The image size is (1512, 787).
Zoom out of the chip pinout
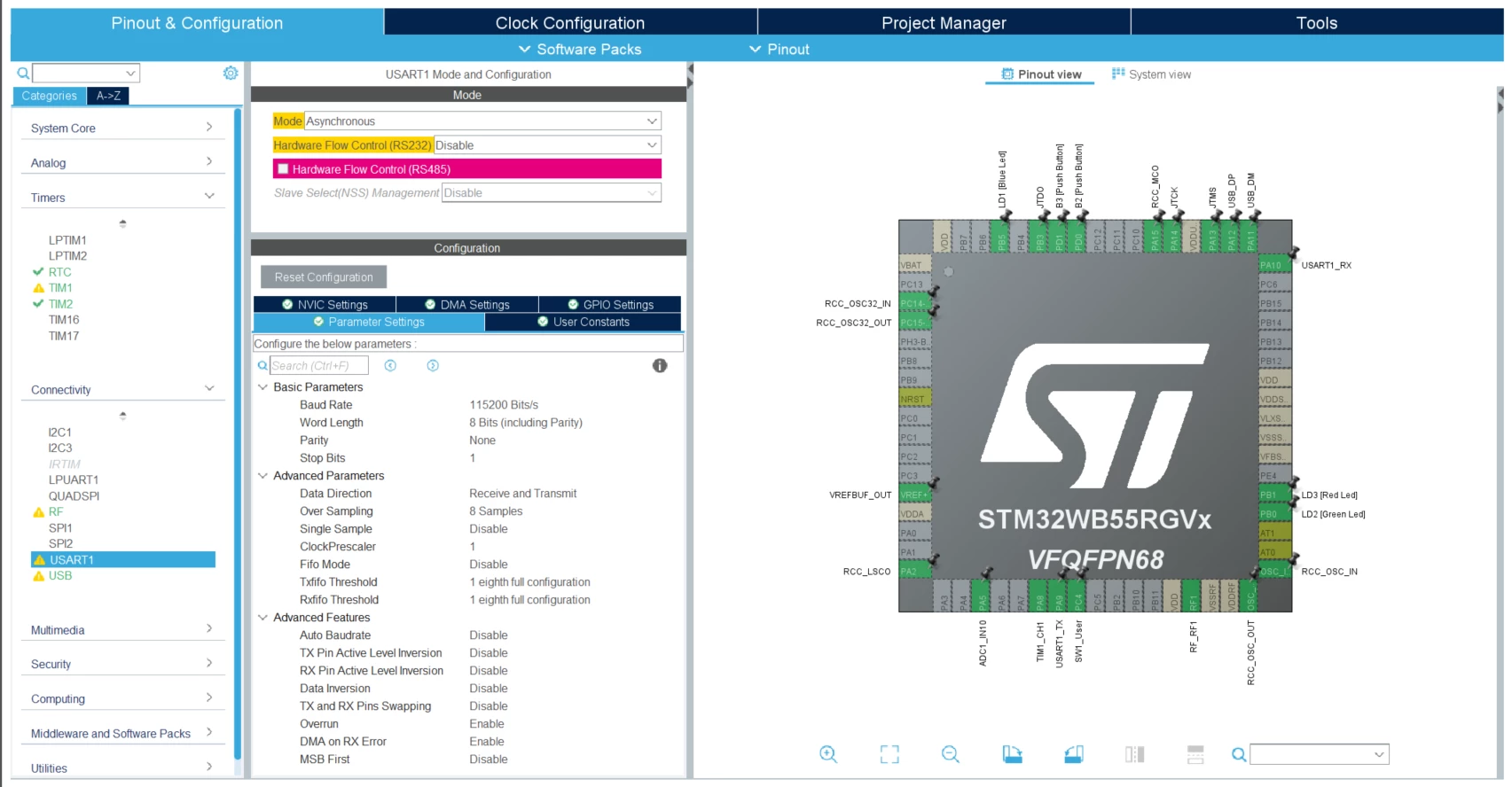[951, 754]
